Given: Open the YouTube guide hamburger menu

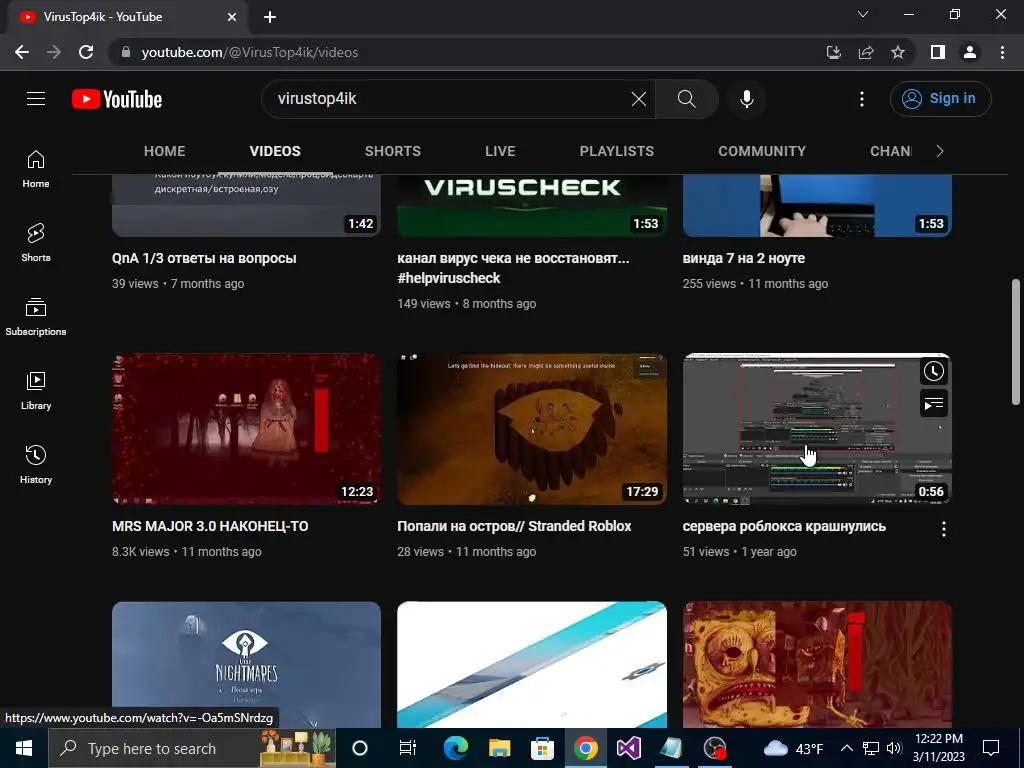Looking at the screenshot, I should [36, 99].
